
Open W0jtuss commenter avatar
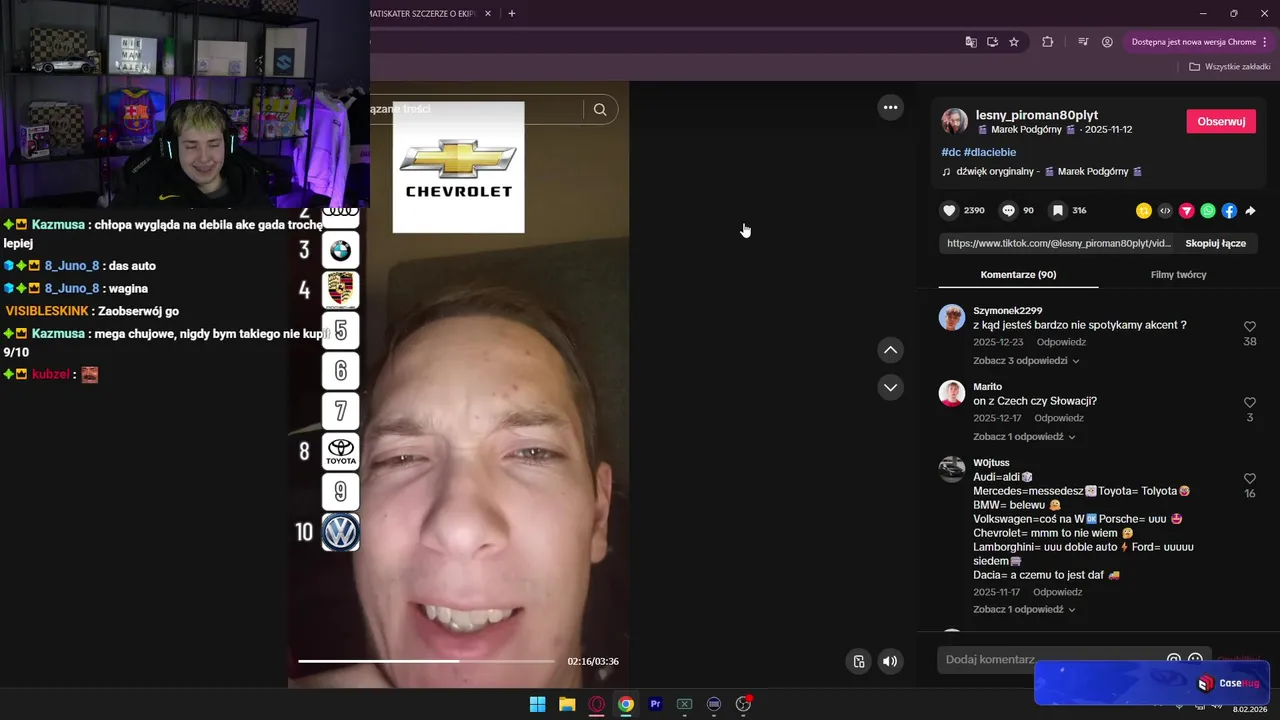click(952, 470)
